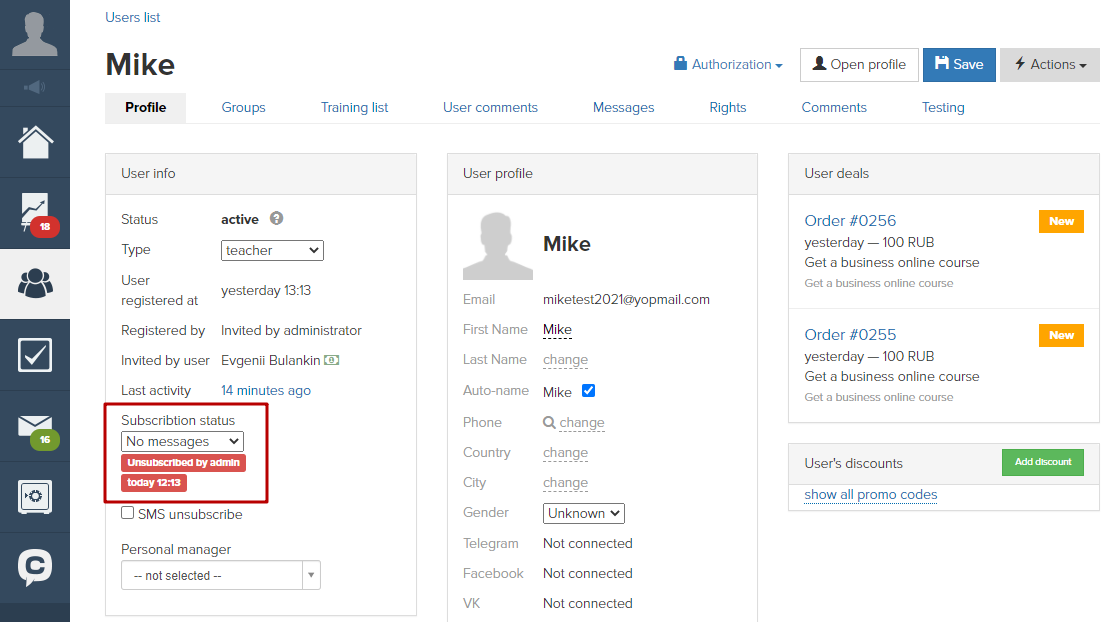The height and width of the screenshot is (622, 1108).
Task: Click the Open profile button
Action: tap(859, 64)
